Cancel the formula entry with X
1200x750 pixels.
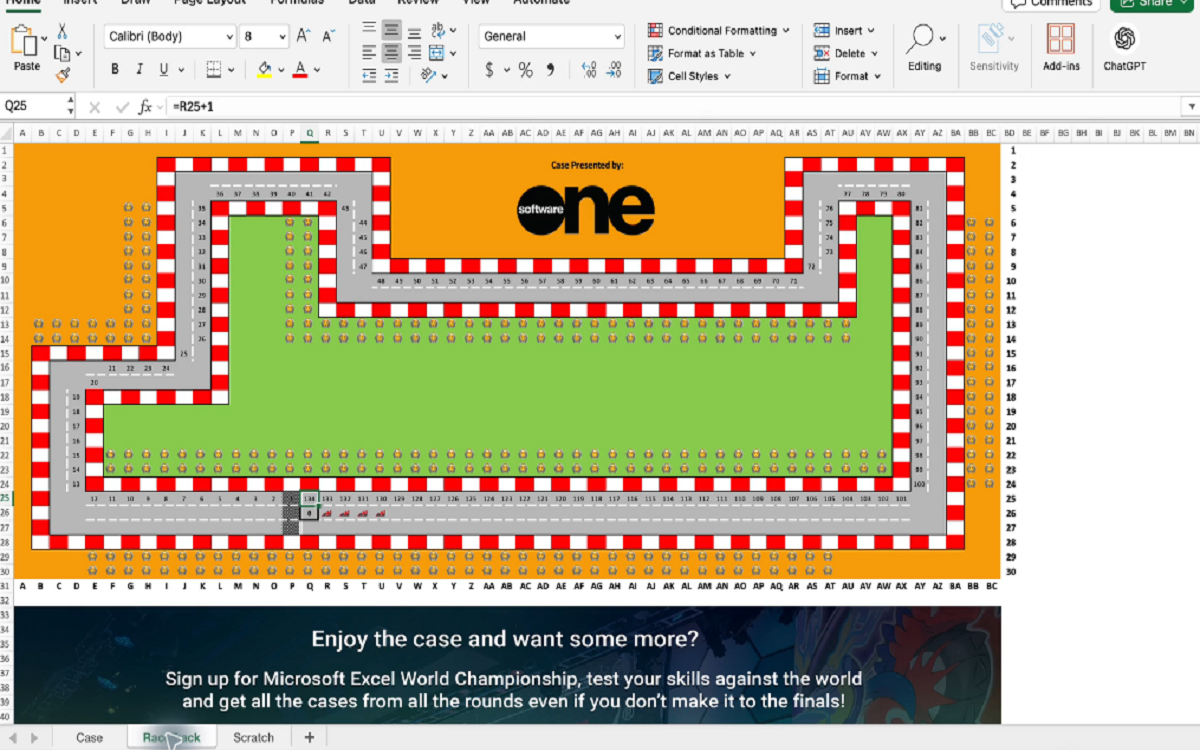(x=95, y=107)
